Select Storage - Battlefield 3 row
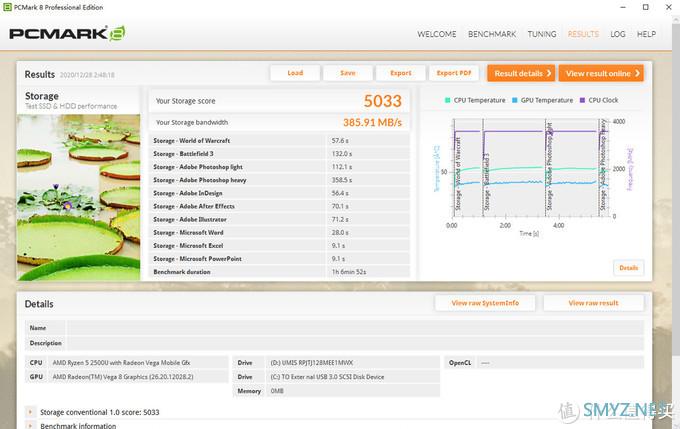 [280, 154]
